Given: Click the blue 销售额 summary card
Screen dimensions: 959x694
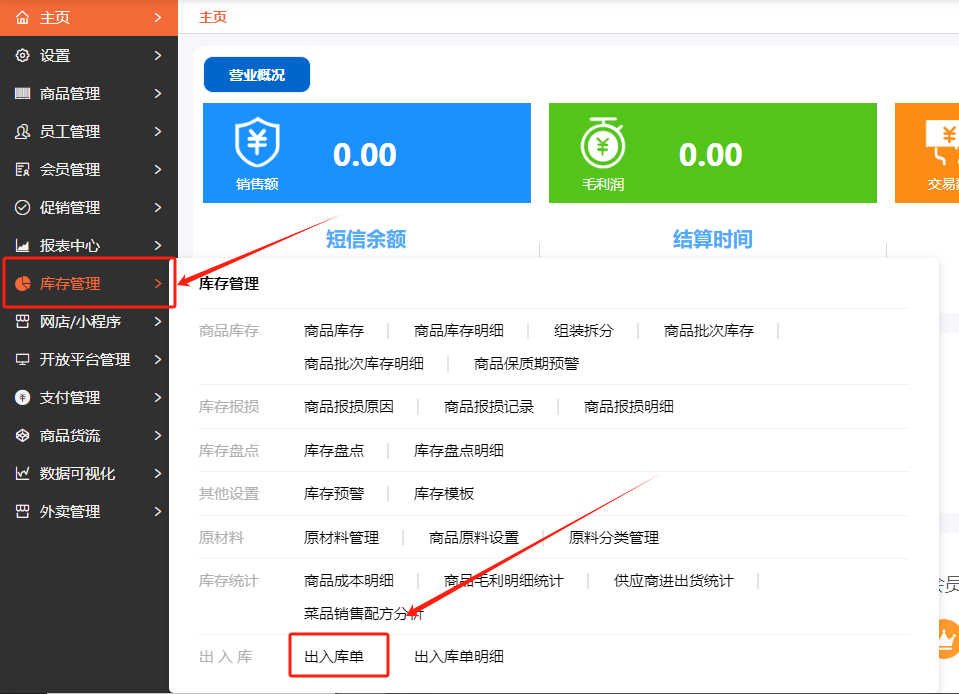Looking at the screenshot, I should point(366,153).
